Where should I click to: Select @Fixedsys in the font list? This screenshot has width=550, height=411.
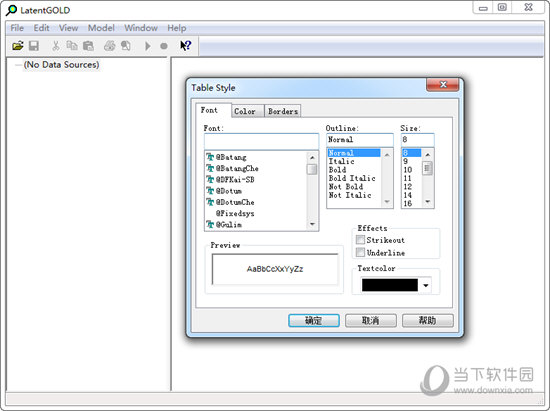pyautogui.click(x=235, y=213)
